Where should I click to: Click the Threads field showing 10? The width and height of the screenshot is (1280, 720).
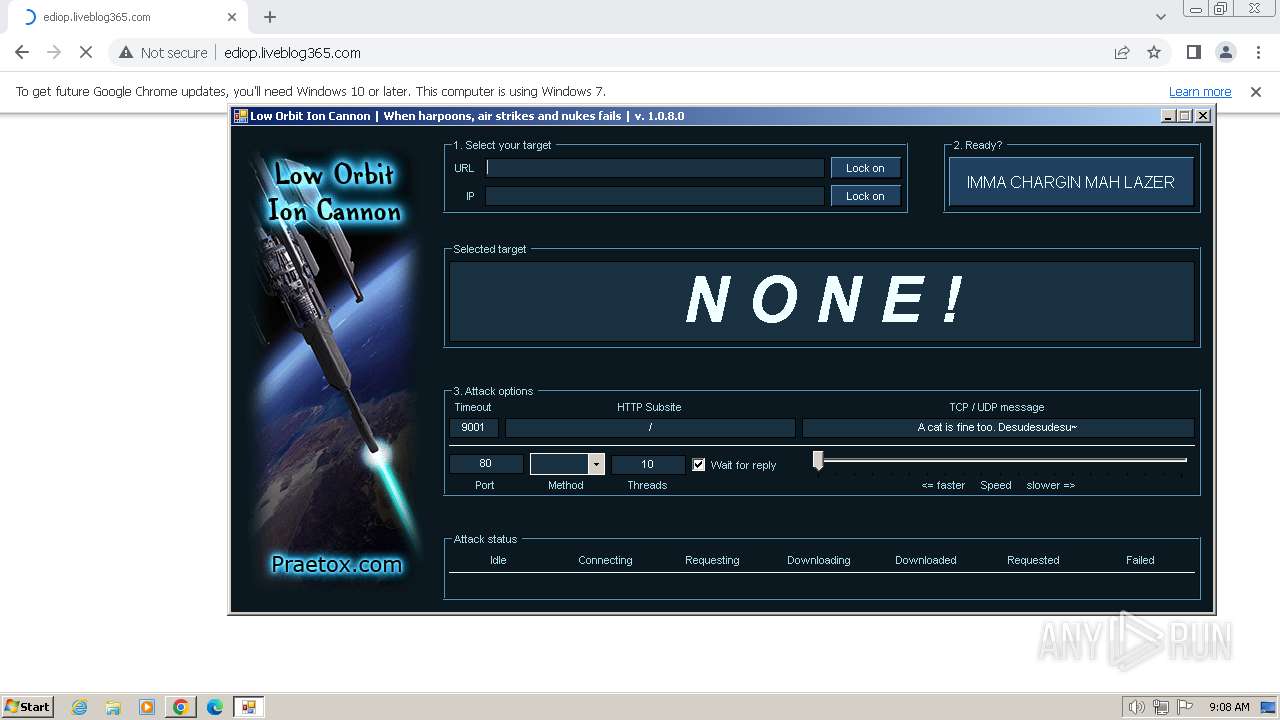tap(647, 464)
